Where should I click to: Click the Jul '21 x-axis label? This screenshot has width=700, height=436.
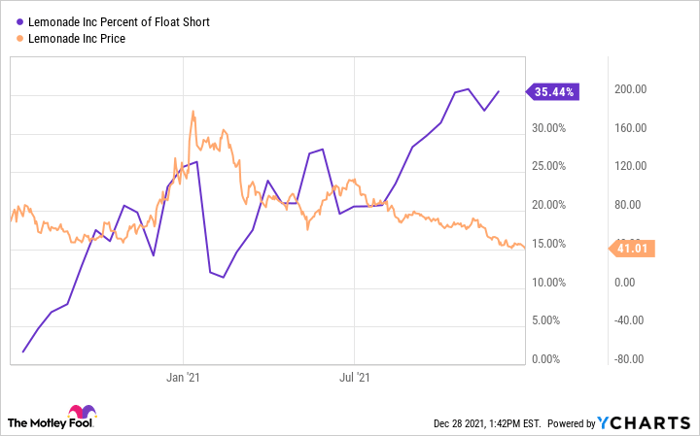click(355, 378)
